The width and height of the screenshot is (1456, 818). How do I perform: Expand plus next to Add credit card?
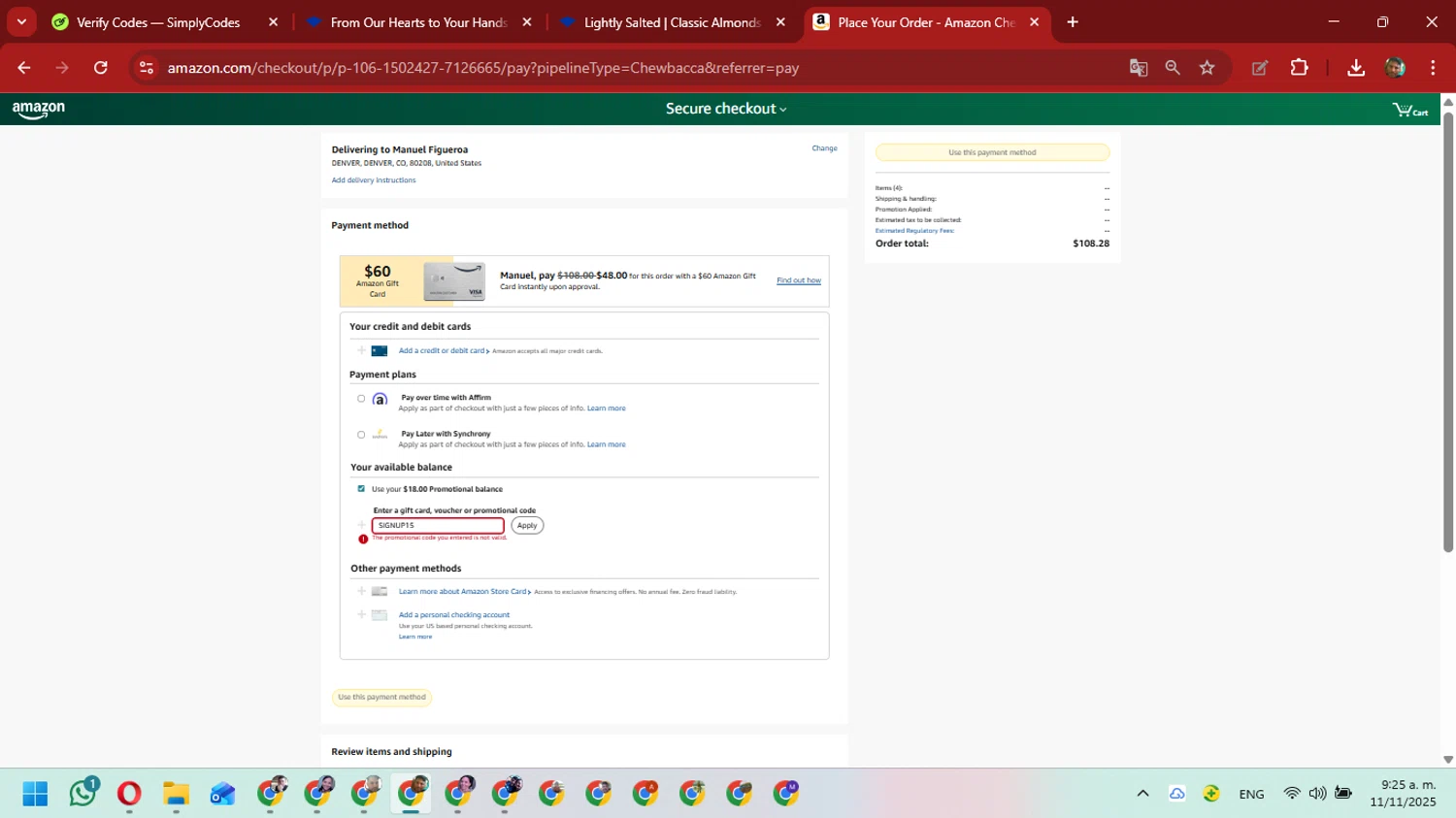click(x=361, y=350)
